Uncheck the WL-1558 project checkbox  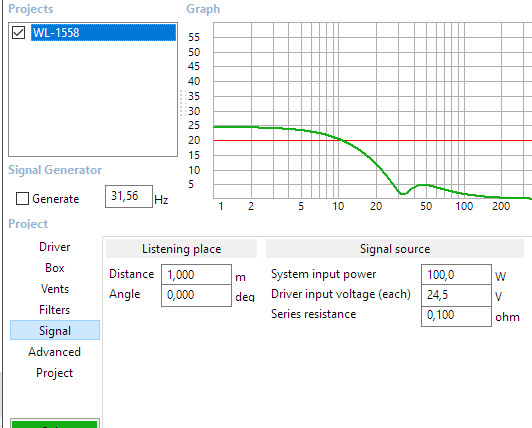point(18,33)
